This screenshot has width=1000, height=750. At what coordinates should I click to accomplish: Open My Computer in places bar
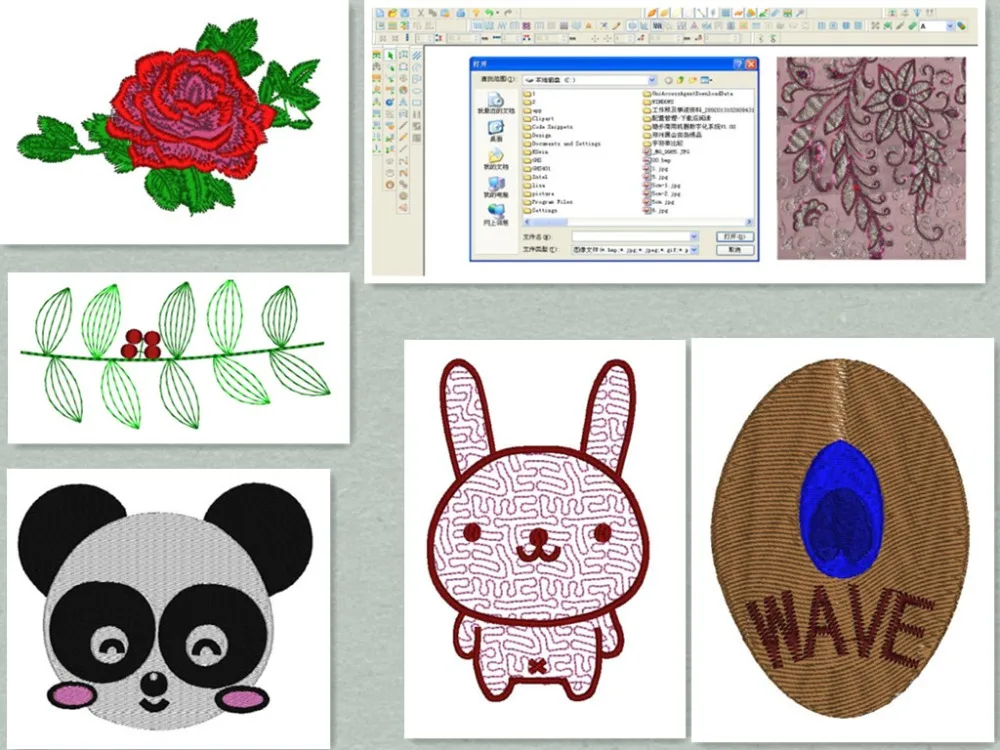[496, 187]
